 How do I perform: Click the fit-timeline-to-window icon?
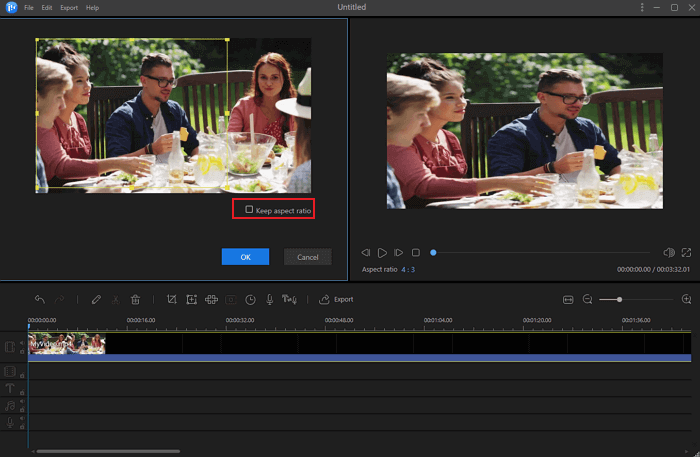click(568, 299)
